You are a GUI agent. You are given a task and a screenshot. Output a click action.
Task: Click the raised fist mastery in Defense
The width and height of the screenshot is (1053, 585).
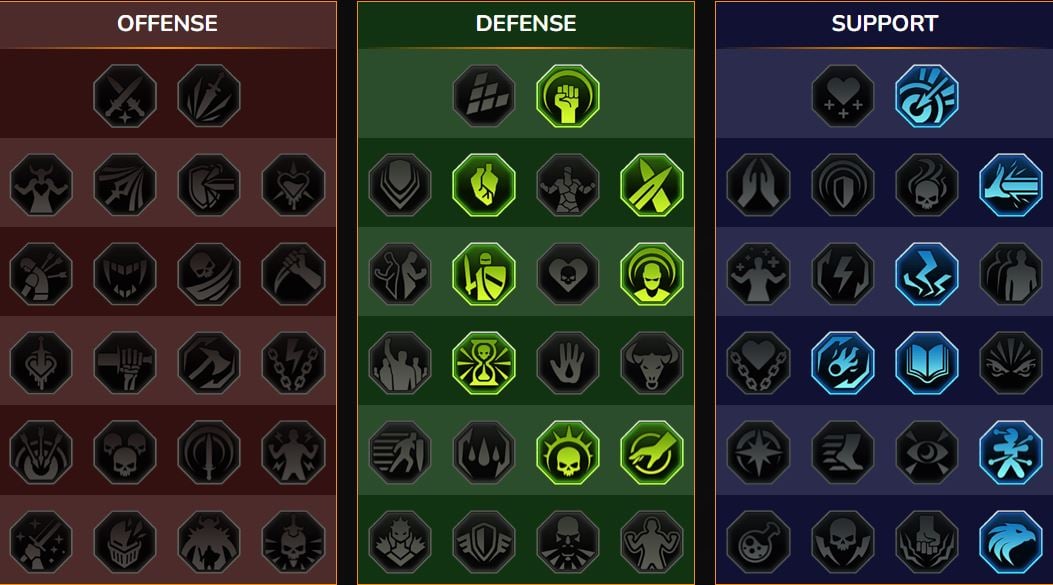click(x=568, y=96)
